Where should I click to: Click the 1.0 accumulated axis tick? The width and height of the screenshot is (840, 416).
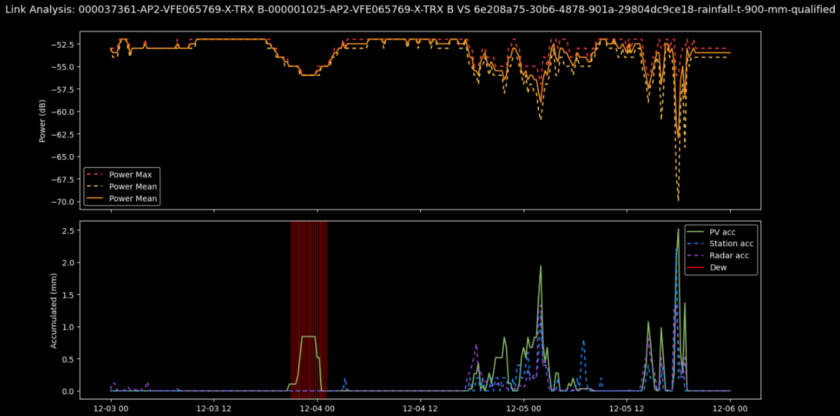click(x=70, y=327)
